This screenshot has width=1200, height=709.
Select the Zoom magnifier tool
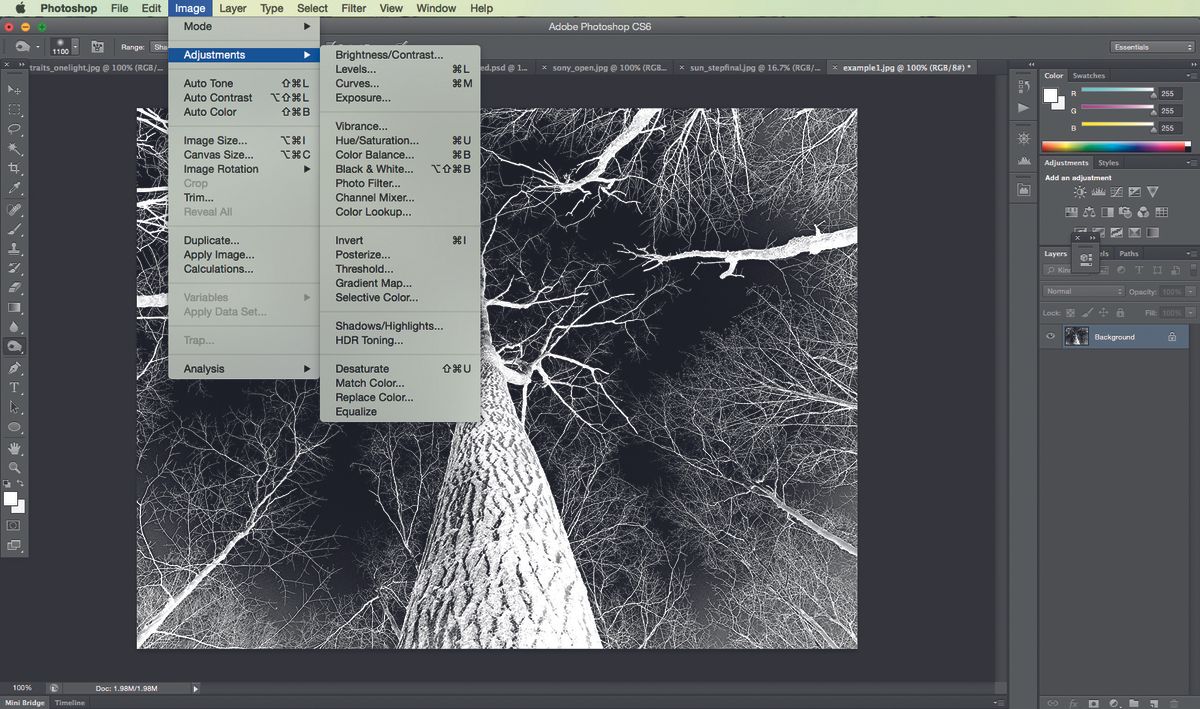click(14, 467)
